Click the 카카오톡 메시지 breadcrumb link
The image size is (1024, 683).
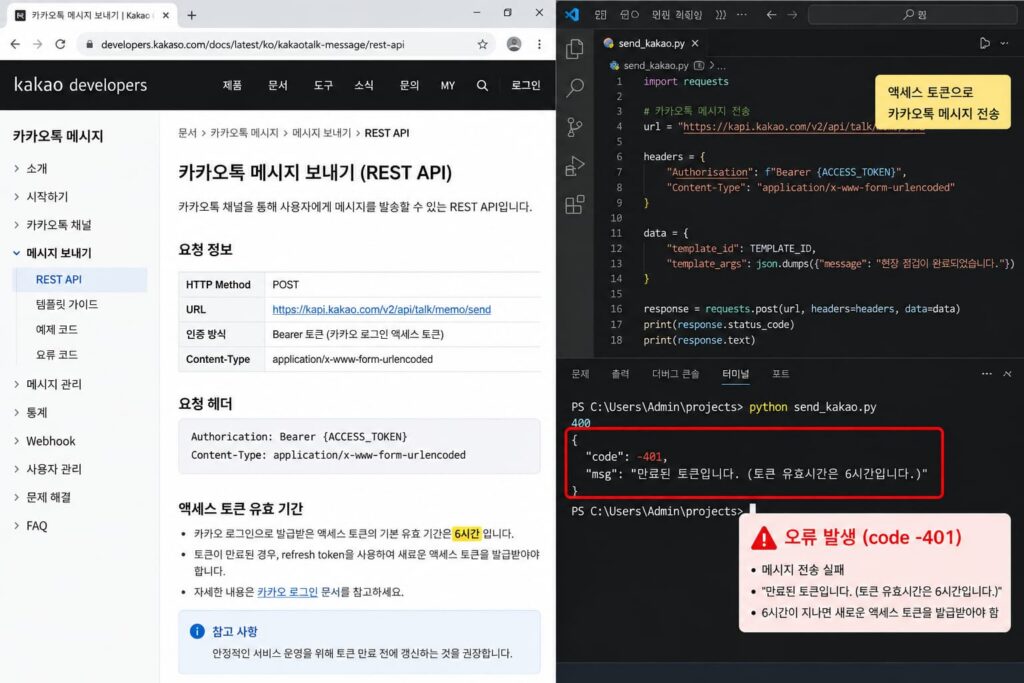(244, 133)
